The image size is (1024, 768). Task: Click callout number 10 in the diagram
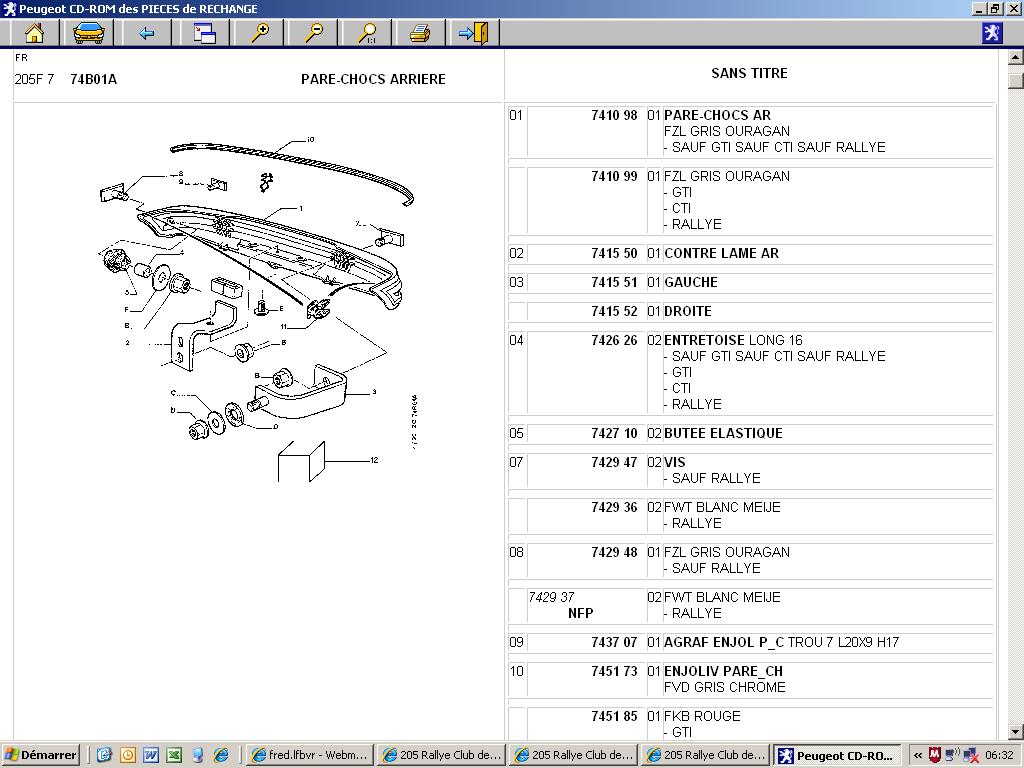310,140
